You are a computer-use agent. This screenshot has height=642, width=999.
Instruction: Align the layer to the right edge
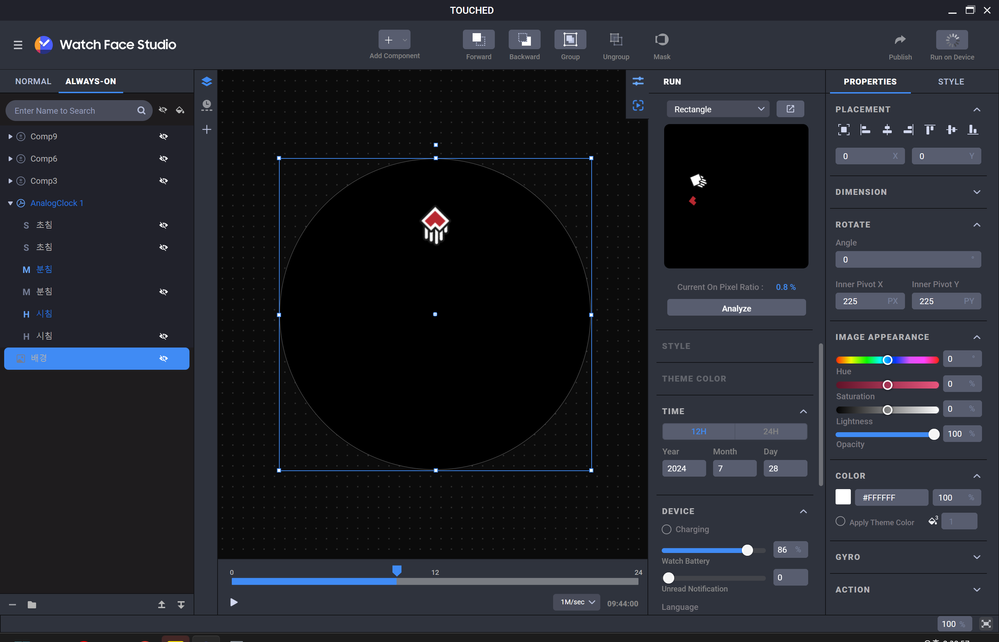[x=909, y=130]
